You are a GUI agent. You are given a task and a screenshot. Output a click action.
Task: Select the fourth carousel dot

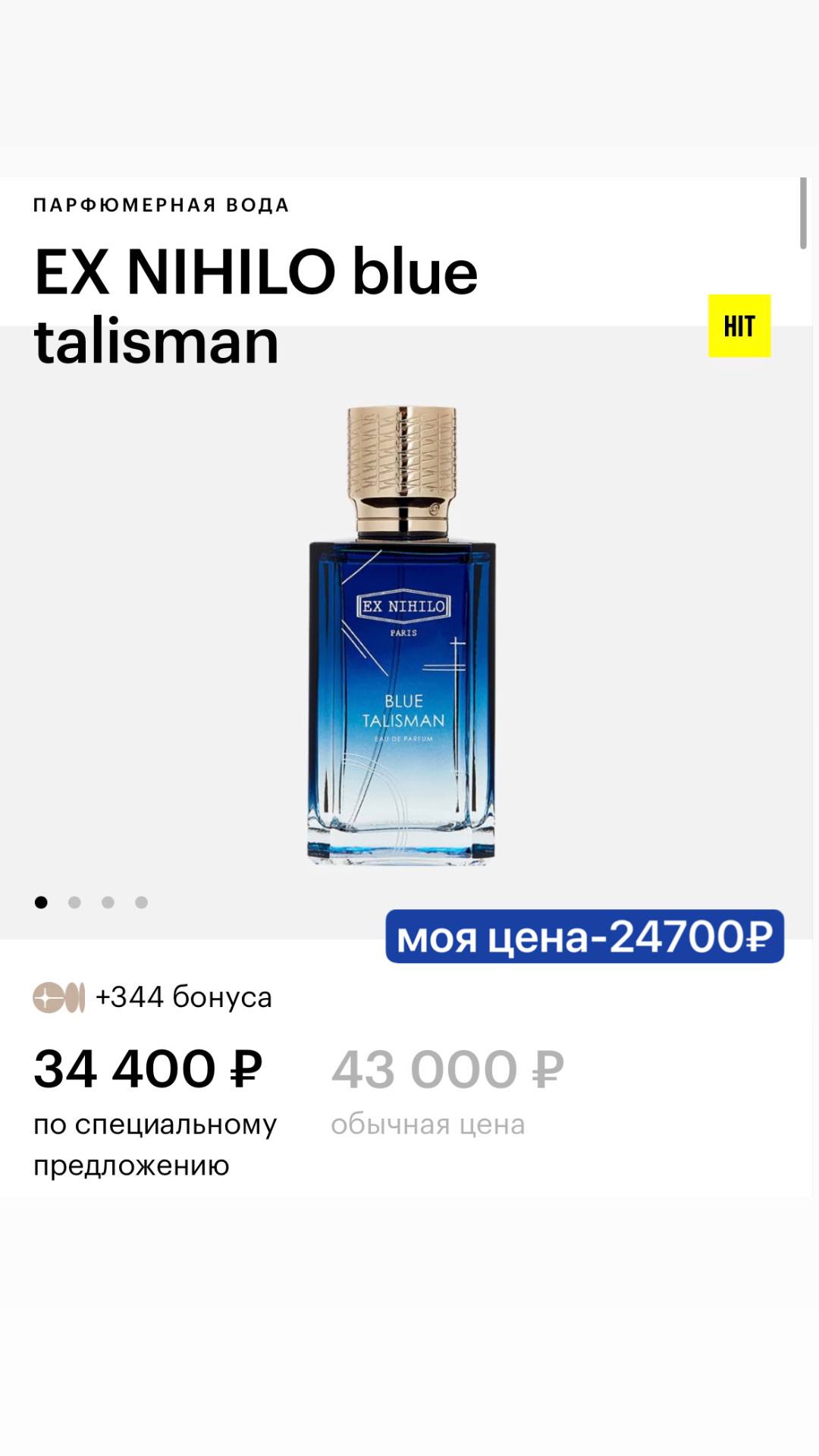pos(141,902)
